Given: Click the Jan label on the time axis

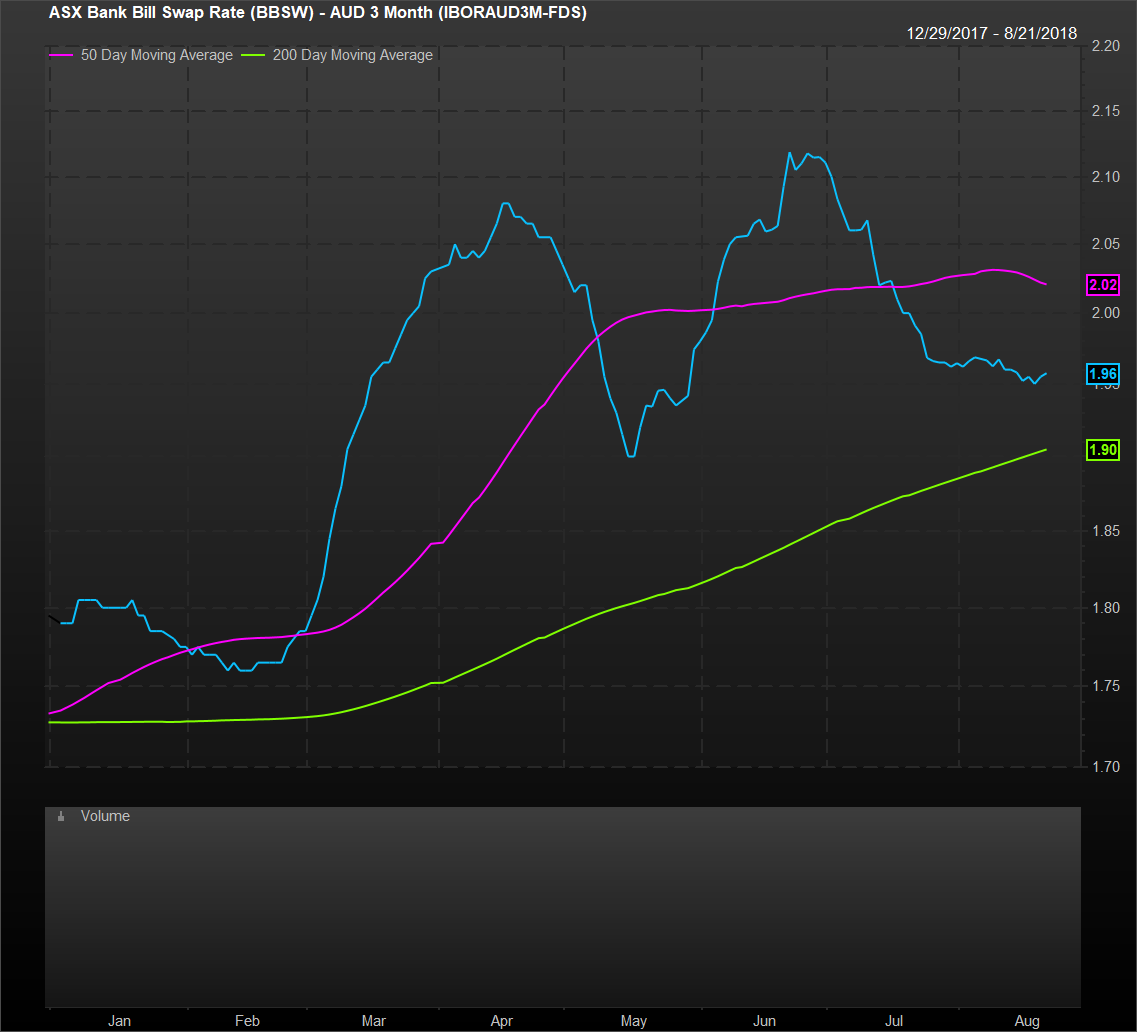Looking at the screenshot, I should coord(119,1021).
